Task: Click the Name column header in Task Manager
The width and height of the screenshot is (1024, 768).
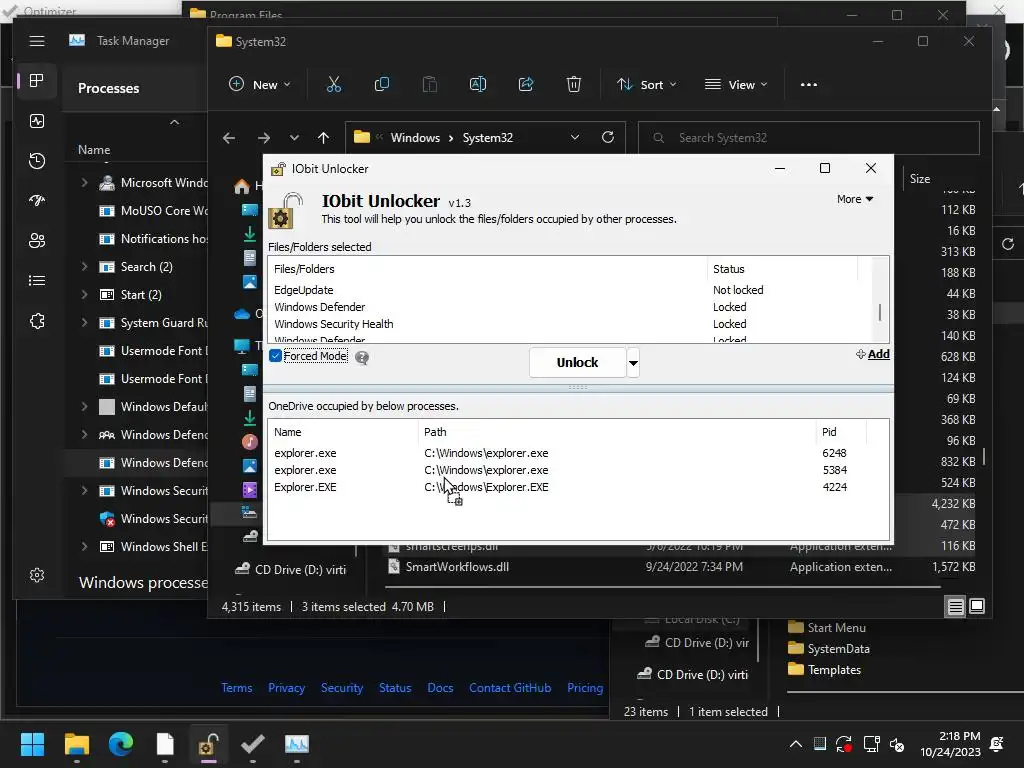Action: coord(94,150)
